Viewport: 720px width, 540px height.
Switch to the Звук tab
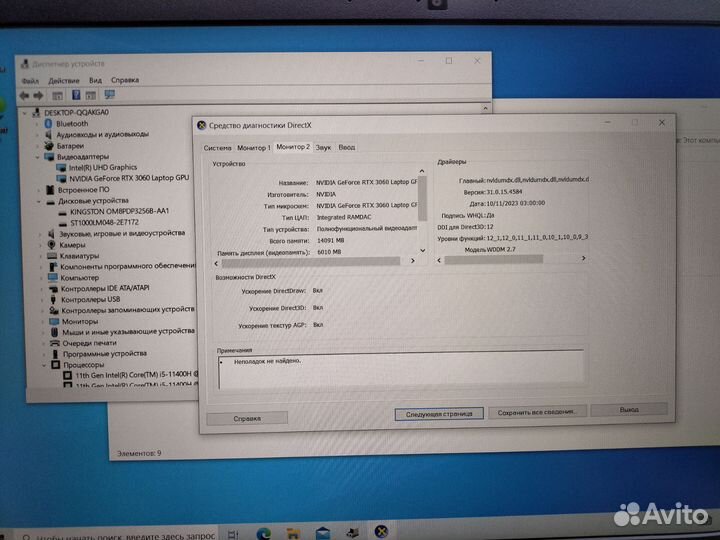324,147
